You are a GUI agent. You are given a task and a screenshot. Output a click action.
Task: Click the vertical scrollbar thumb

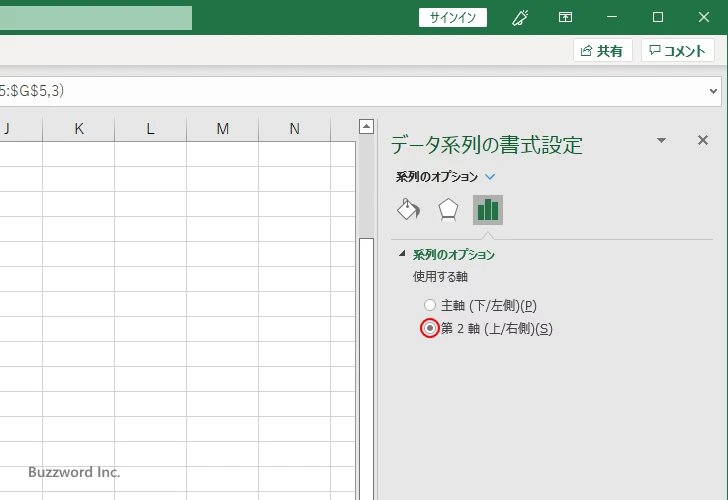point(366,369)
